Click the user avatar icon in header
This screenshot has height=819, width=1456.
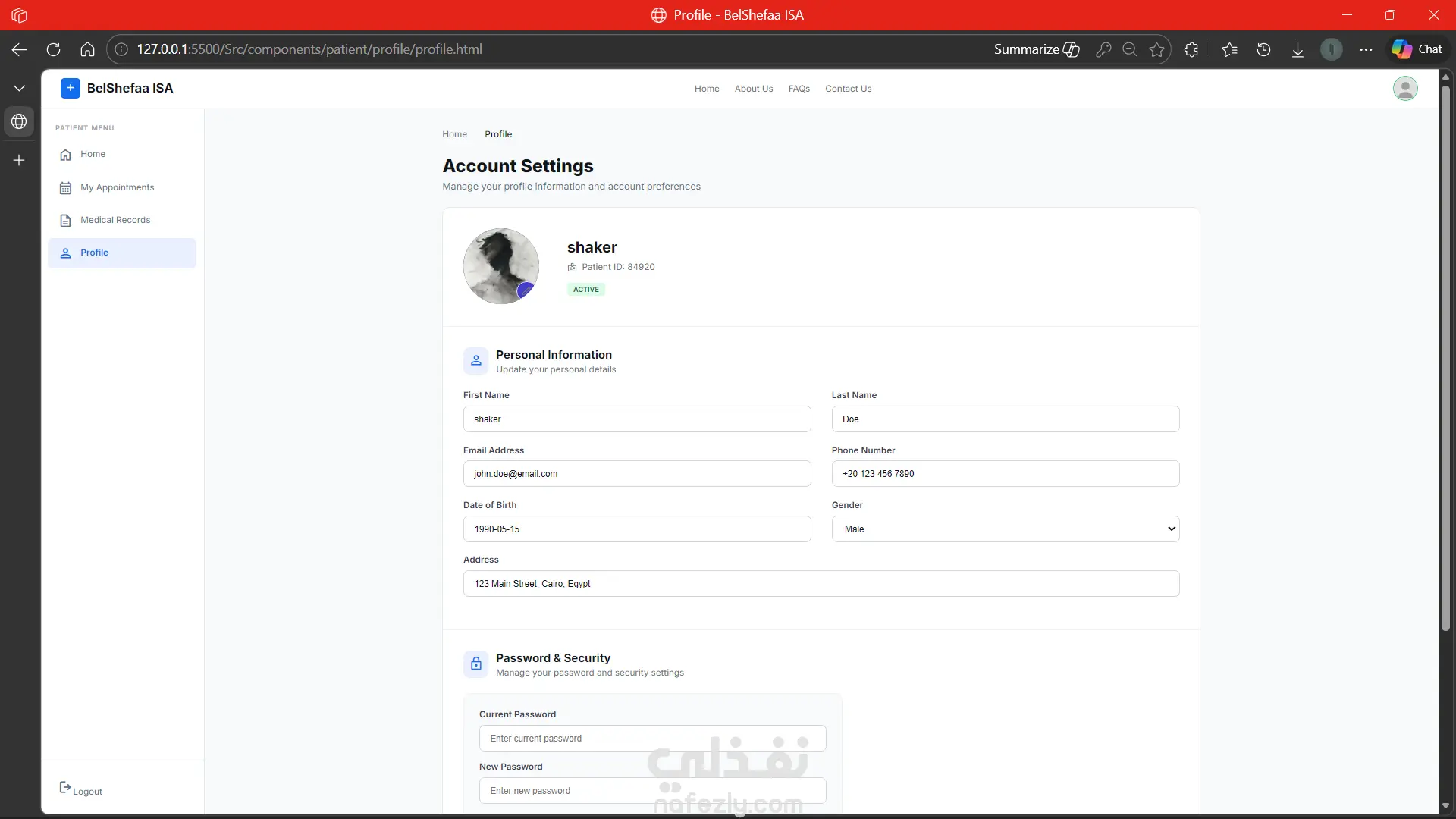coord(1404,89)
